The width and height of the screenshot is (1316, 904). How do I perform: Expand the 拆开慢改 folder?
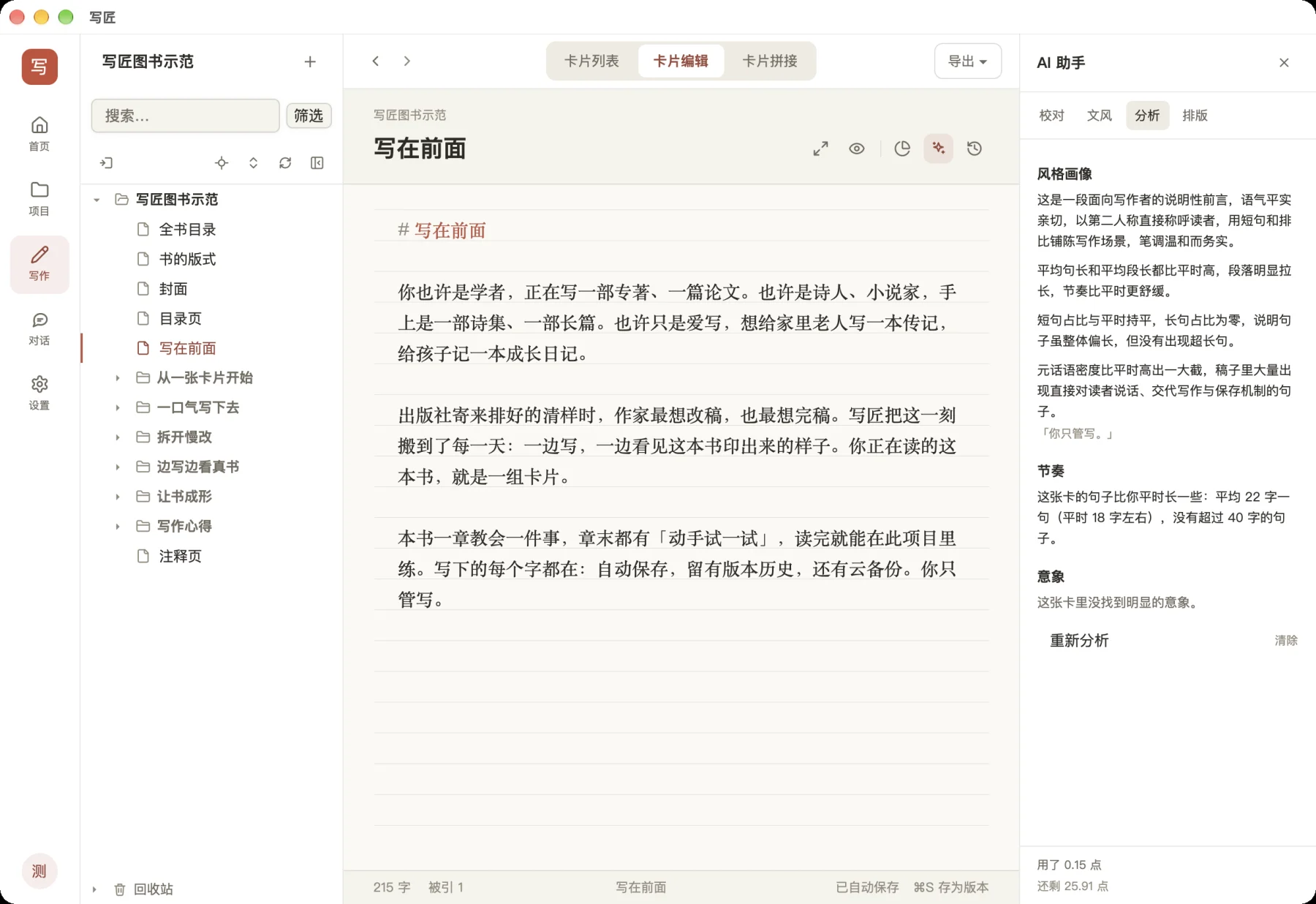click(x=117, y=437)
